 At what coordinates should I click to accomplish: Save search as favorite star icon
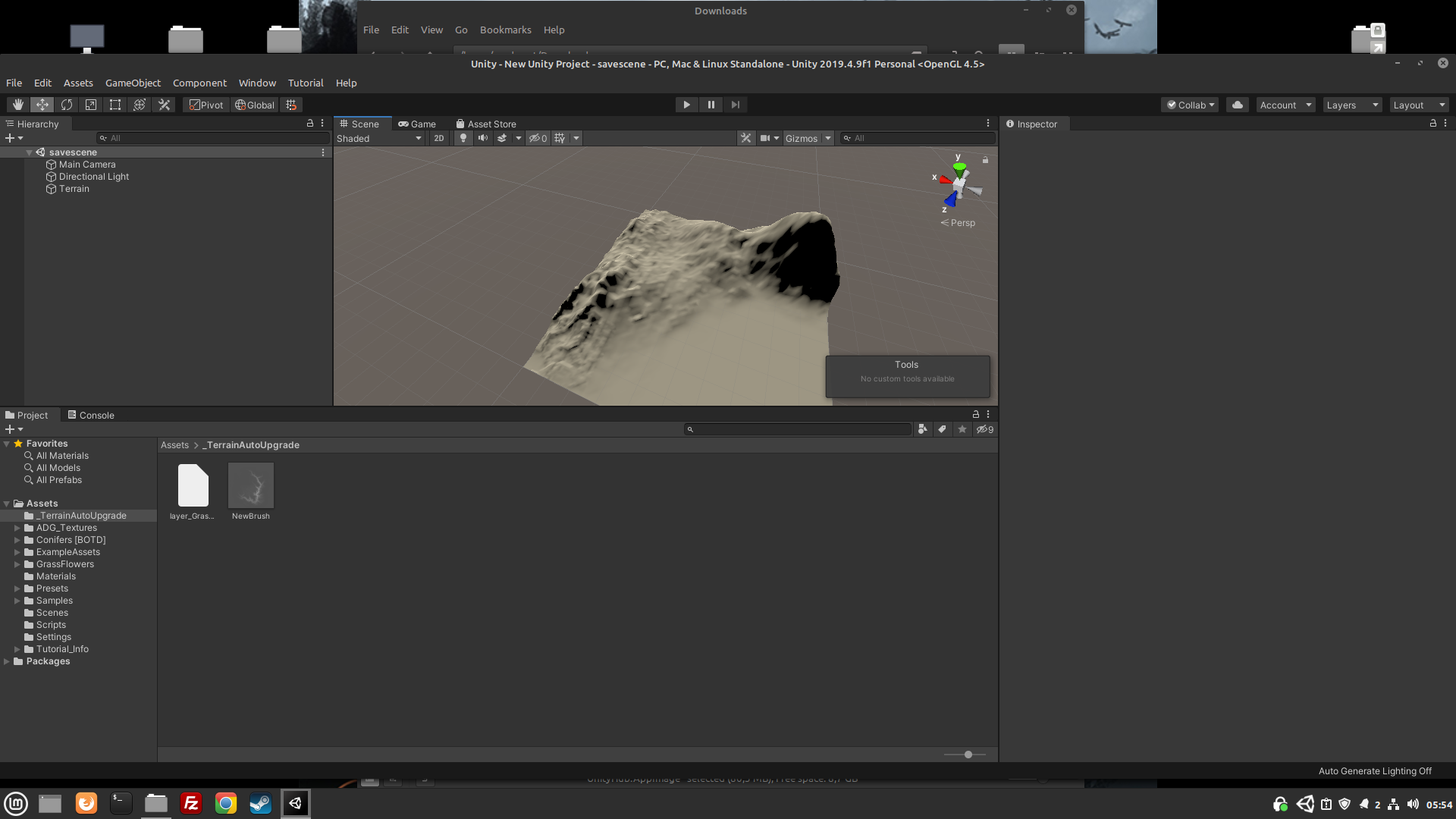click(x=962, y=429)
